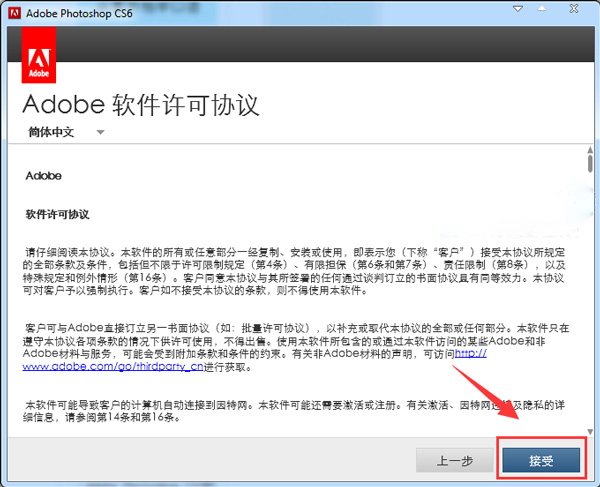This screenshot has height=487, width=600.
Task: Open the adobe.com thirdparty_cn hyperlink
Action: coord(113,366)
